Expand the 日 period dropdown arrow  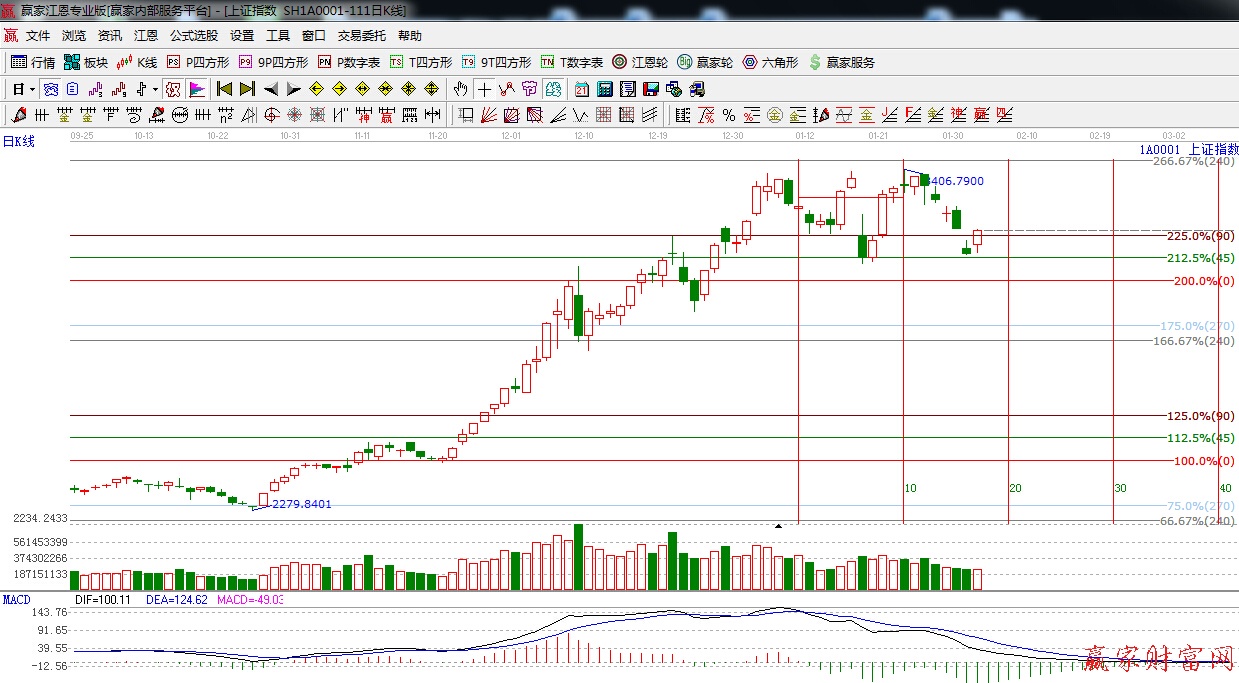(32, 89)
